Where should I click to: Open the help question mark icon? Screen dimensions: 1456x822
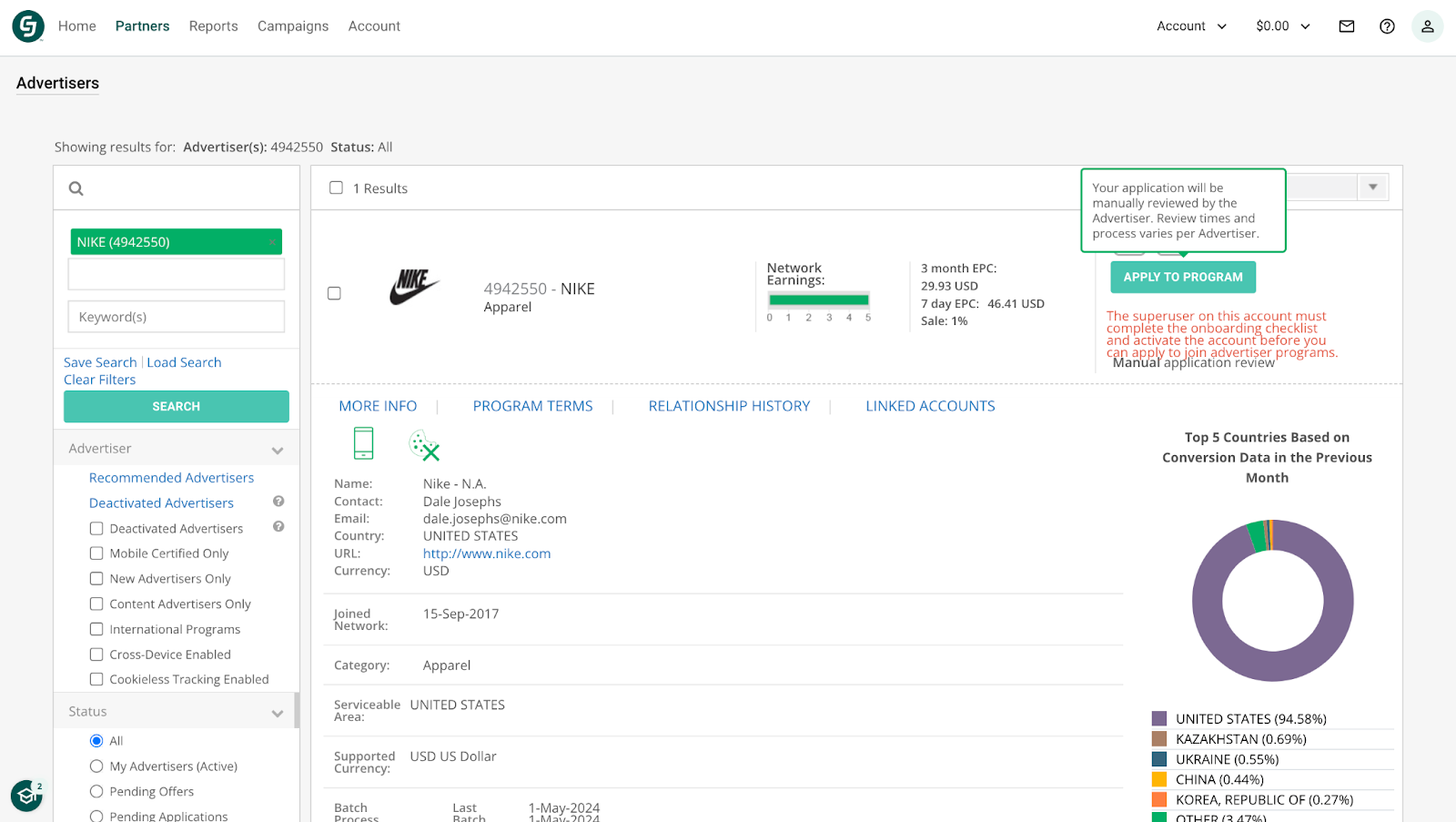click(x=1387, y=26)
